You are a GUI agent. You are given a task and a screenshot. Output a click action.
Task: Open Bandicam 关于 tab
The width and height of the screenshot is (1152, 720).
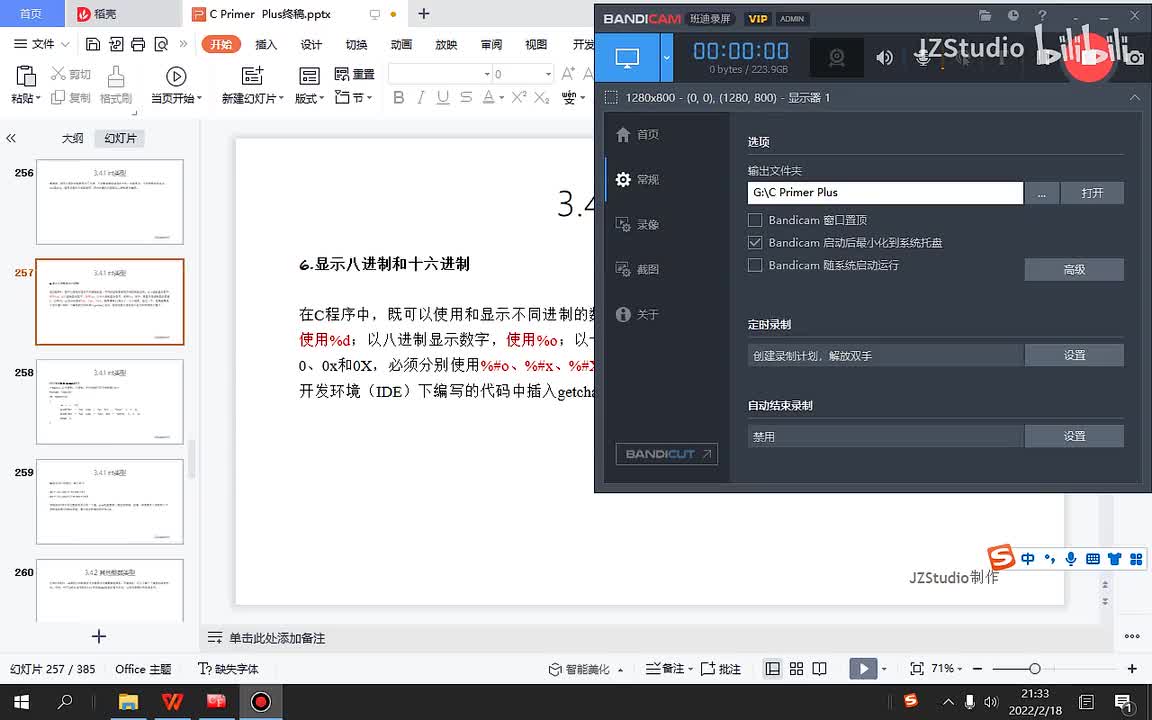coord(636,314)
